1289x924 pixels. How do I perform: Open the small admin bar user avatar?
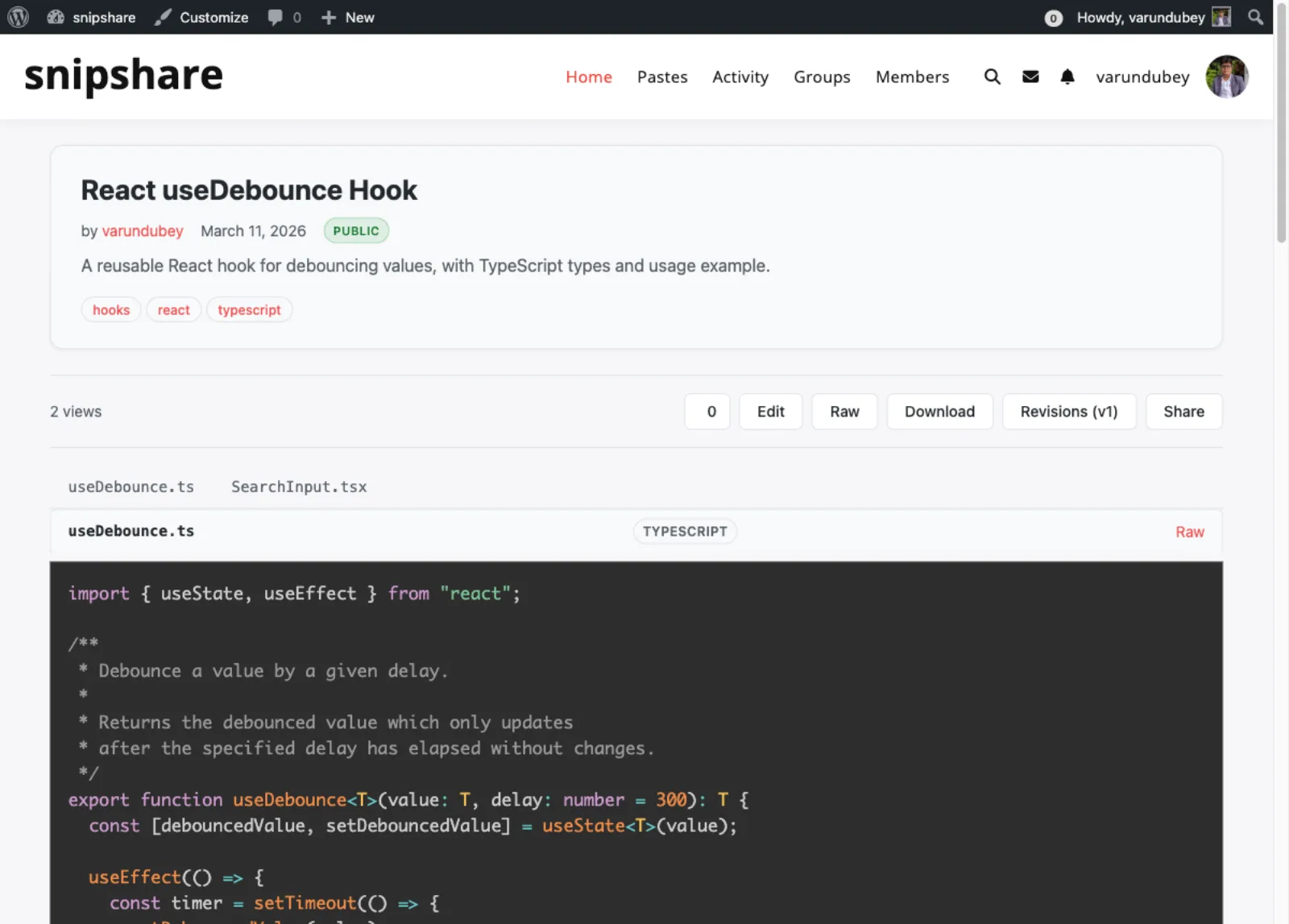point(1221,17)
